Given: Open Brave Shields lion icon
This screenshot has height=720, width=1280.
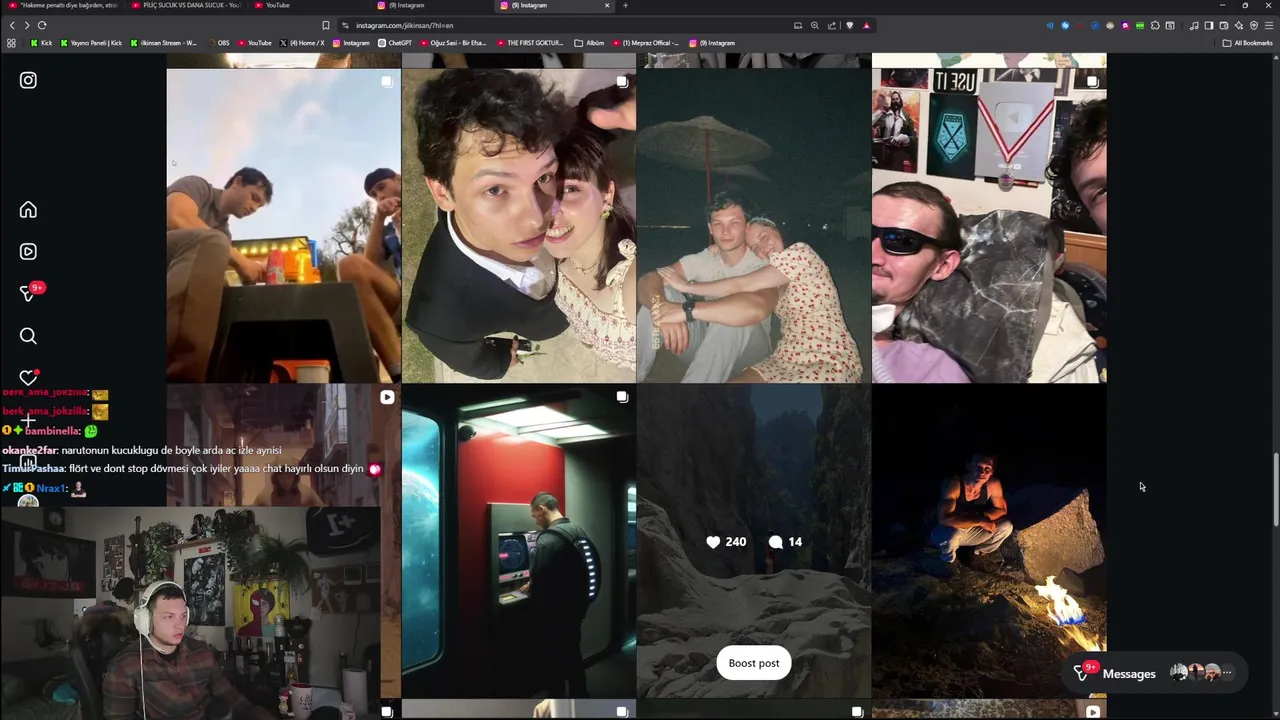Looking at the screenshot, I should point(850,25).
